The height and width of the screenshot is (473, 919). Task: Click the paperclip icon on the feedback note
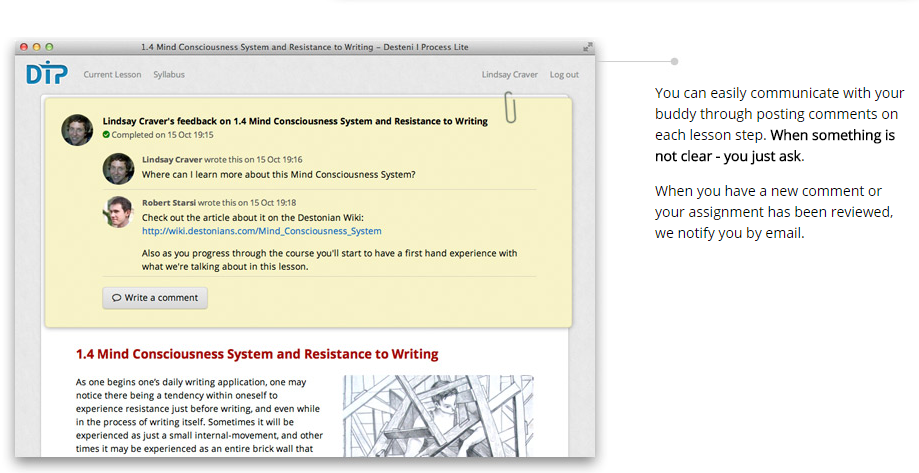pos(510,107)
